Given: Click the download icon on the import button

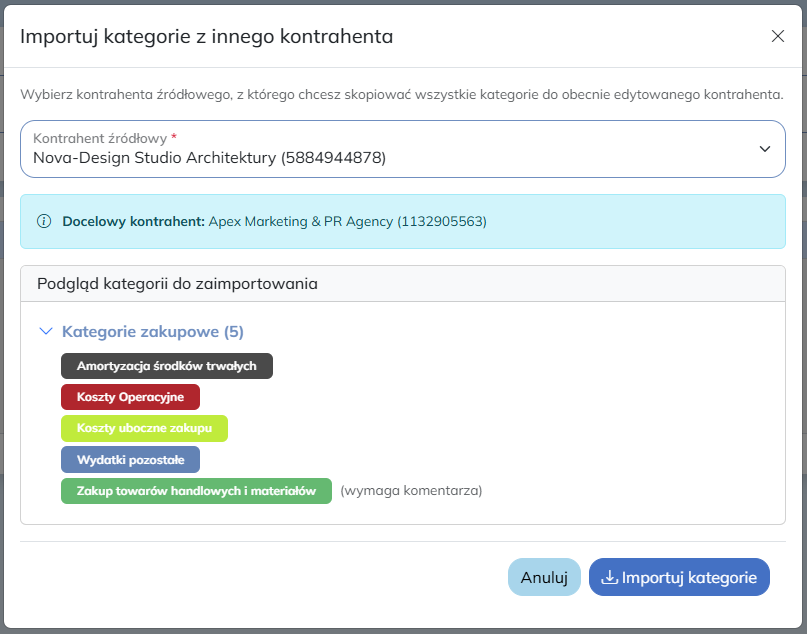Looking at the screenshot, I should (608, 577).
